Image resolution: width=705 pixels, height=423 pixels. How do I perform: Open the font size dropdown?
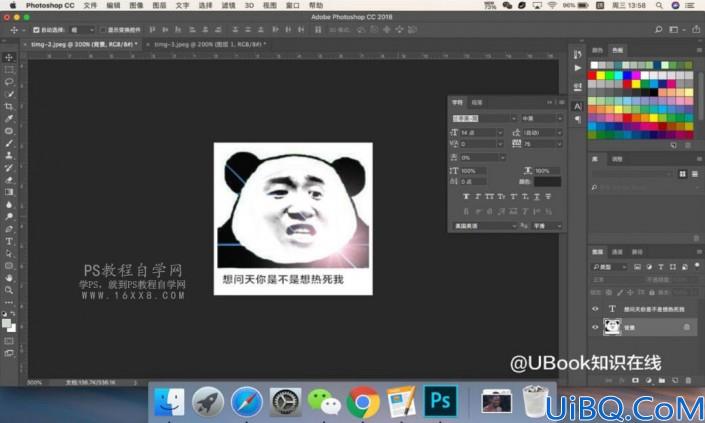click(500, 133)
